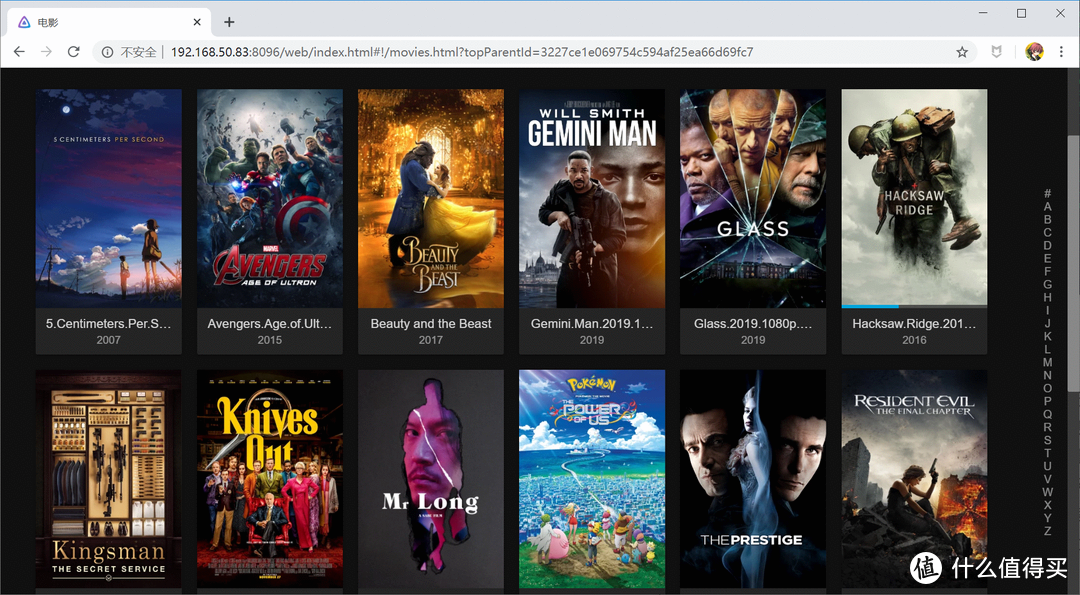Viewport: 1080px width, 595px height.
Task: Jump to letter K in alphabet picker
Action: pos(1048,337)
